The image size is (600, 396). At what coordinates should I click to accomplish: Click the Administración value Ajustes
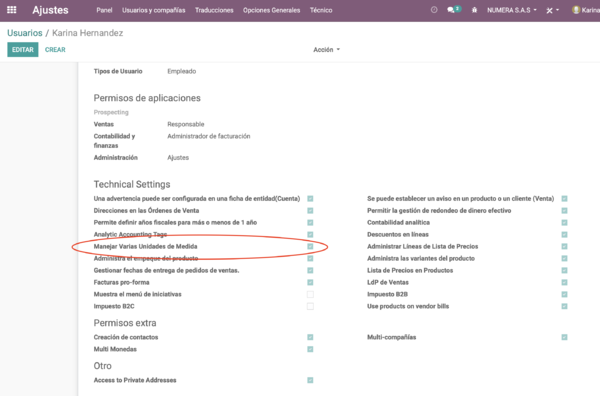[178, 158]
